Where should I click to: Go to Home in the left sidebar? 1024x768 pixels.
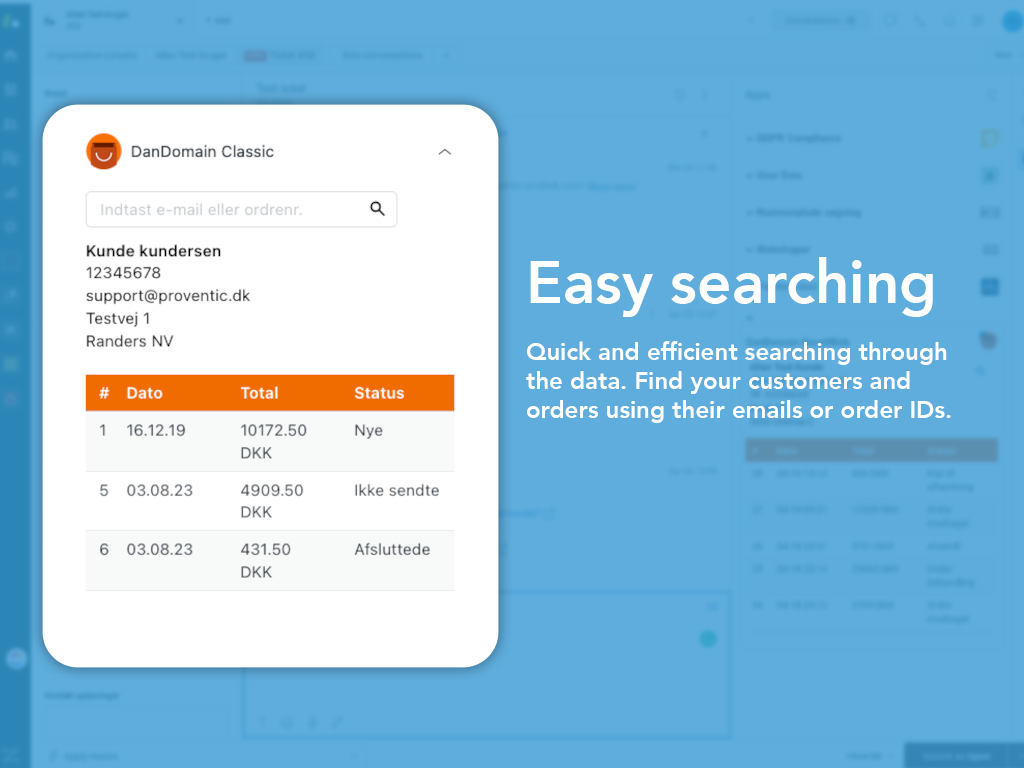[11, 56]
